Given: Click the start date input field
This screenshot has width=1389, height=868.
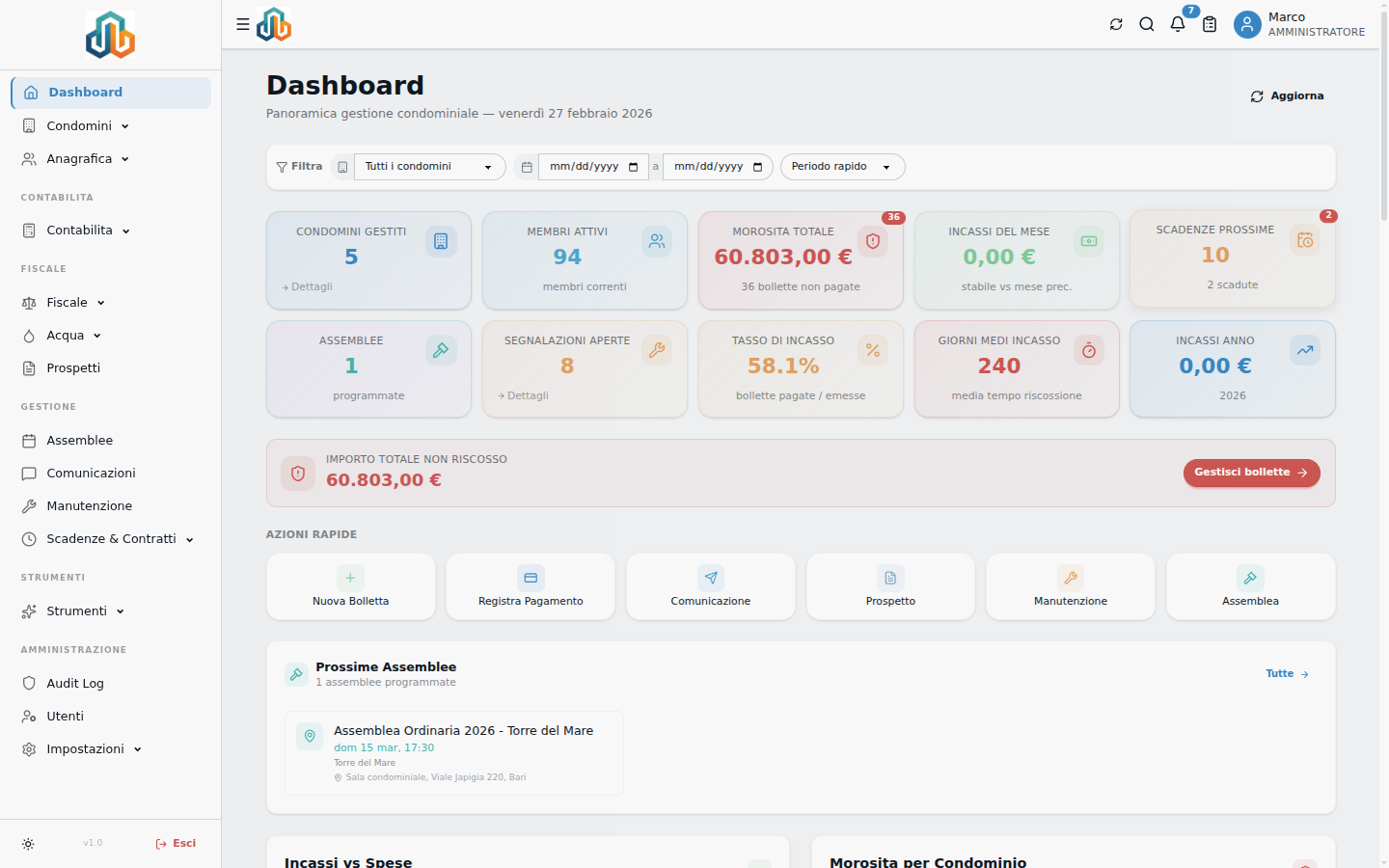Looking at the screenshot, I should (x=593, y=167).
